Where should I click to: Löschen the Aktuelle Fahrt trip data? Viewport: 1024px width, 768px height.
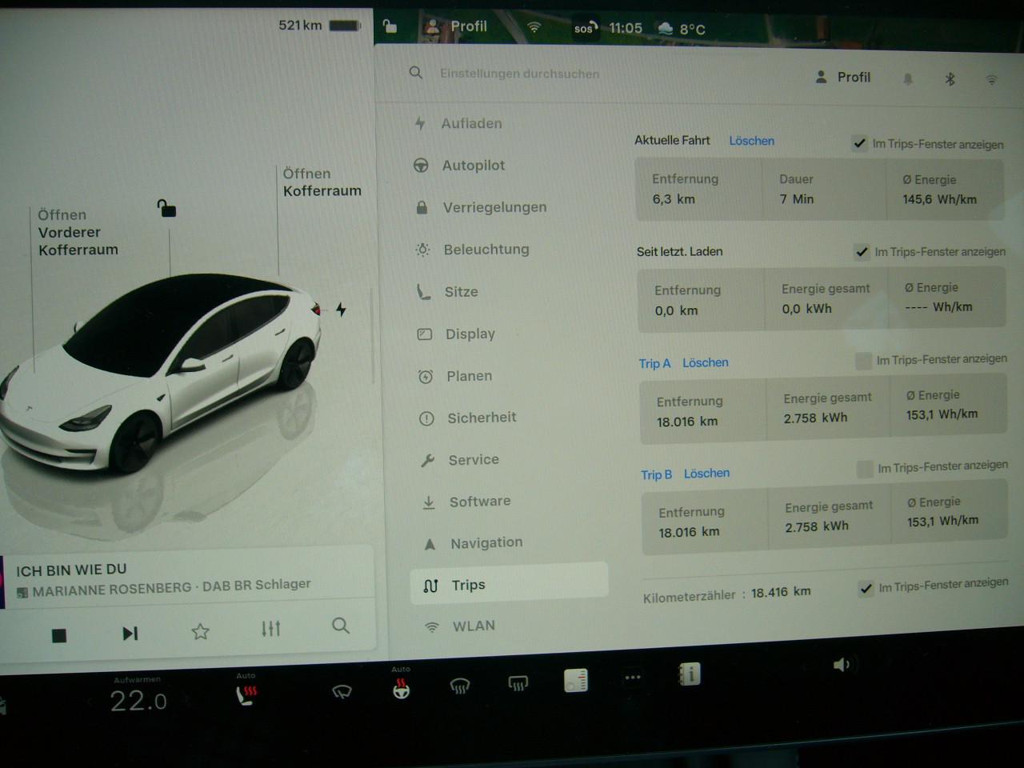751,141
